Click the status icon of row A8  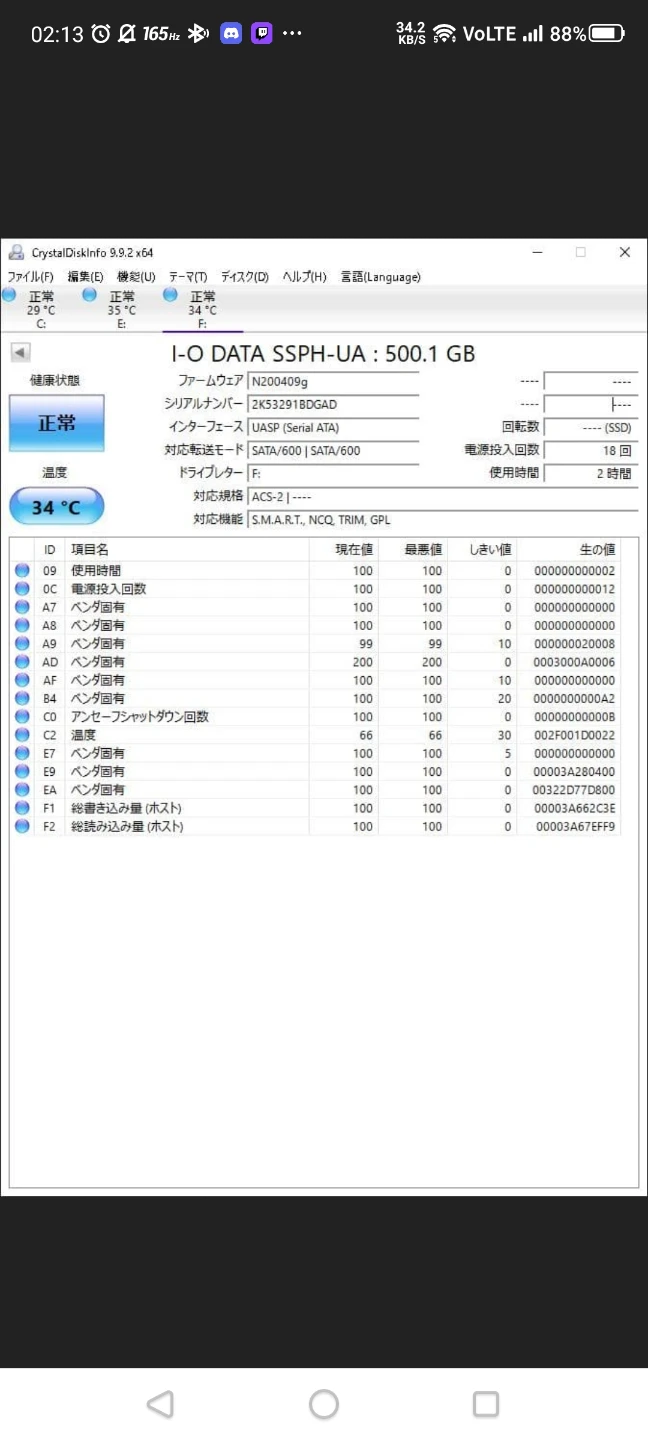[x=22, y=625]
